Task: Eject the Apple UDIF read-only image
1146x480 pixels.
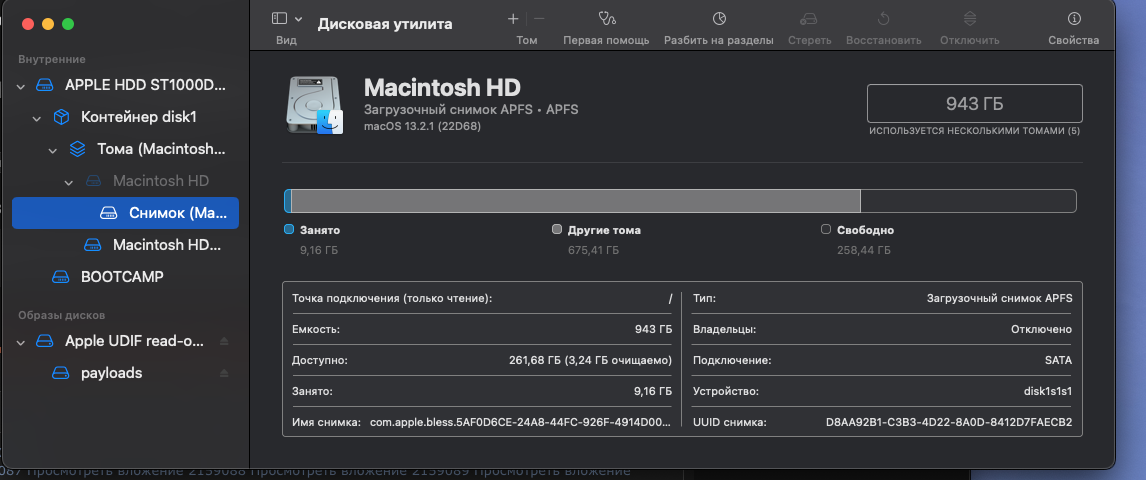Action: 224,341
